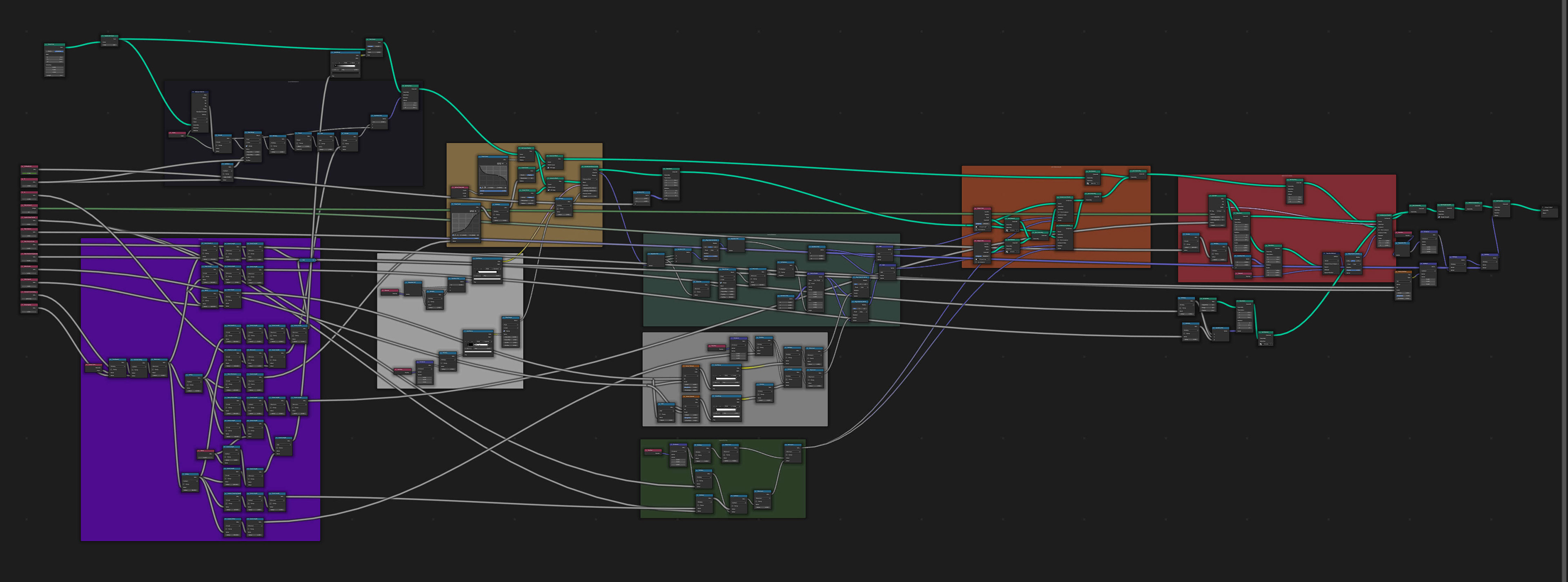Toggle Fill Caps on the lower Curve to Mesh node
Viewport: 1568px width, 582px height.
[548, 190]
